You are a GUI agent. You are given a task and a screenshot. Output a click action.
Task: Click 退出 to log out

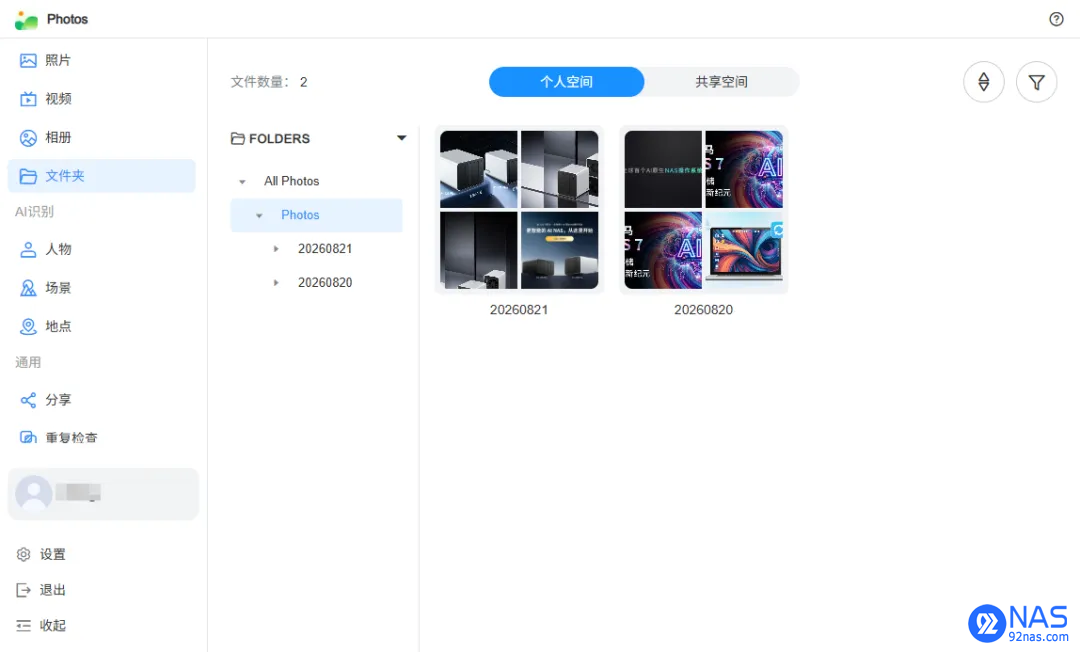coord(52,590)
